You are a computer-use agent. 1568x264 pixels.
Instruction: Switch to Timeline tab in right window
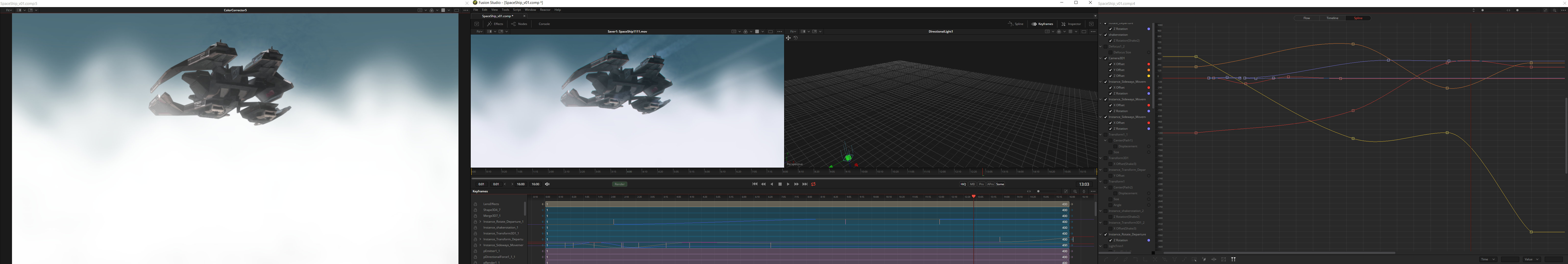click(1333, 18)
